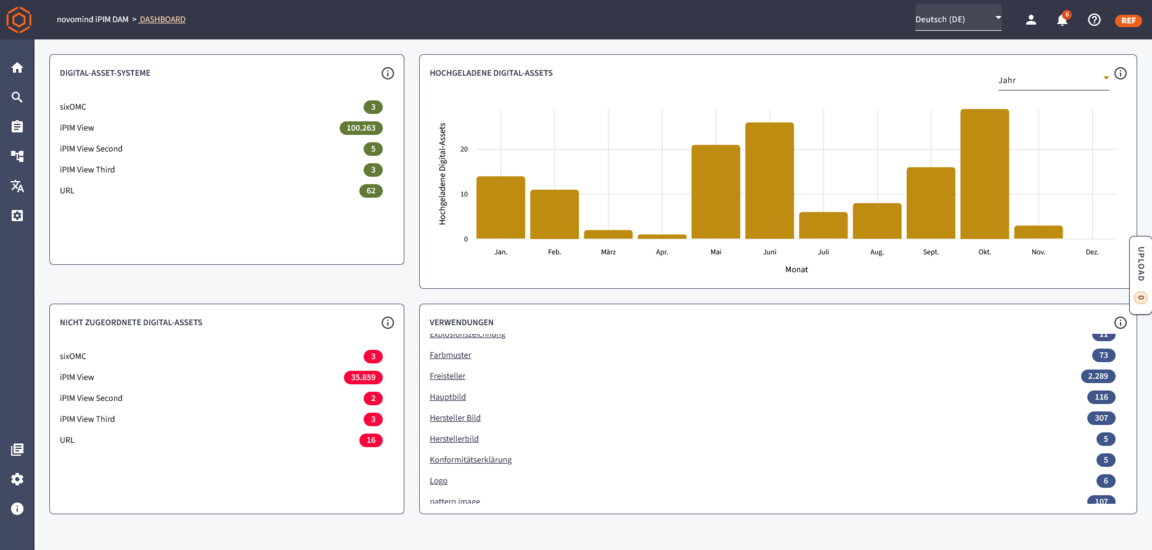The width and height of the screenshot is (1152, 550).
Task: Click the help question mark icon
Action: 1094,20
